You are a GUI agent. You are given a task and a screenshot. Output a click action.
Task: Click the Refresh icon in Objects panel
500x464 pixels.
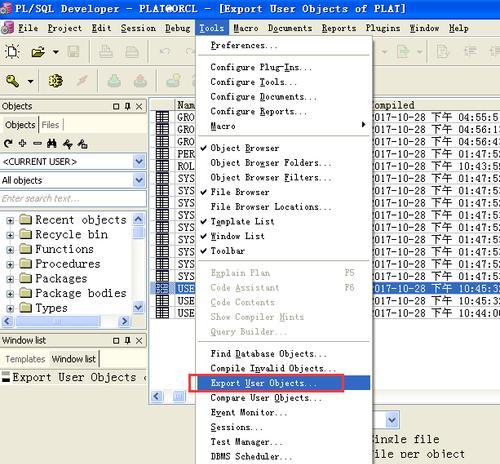tap(8, 144)
